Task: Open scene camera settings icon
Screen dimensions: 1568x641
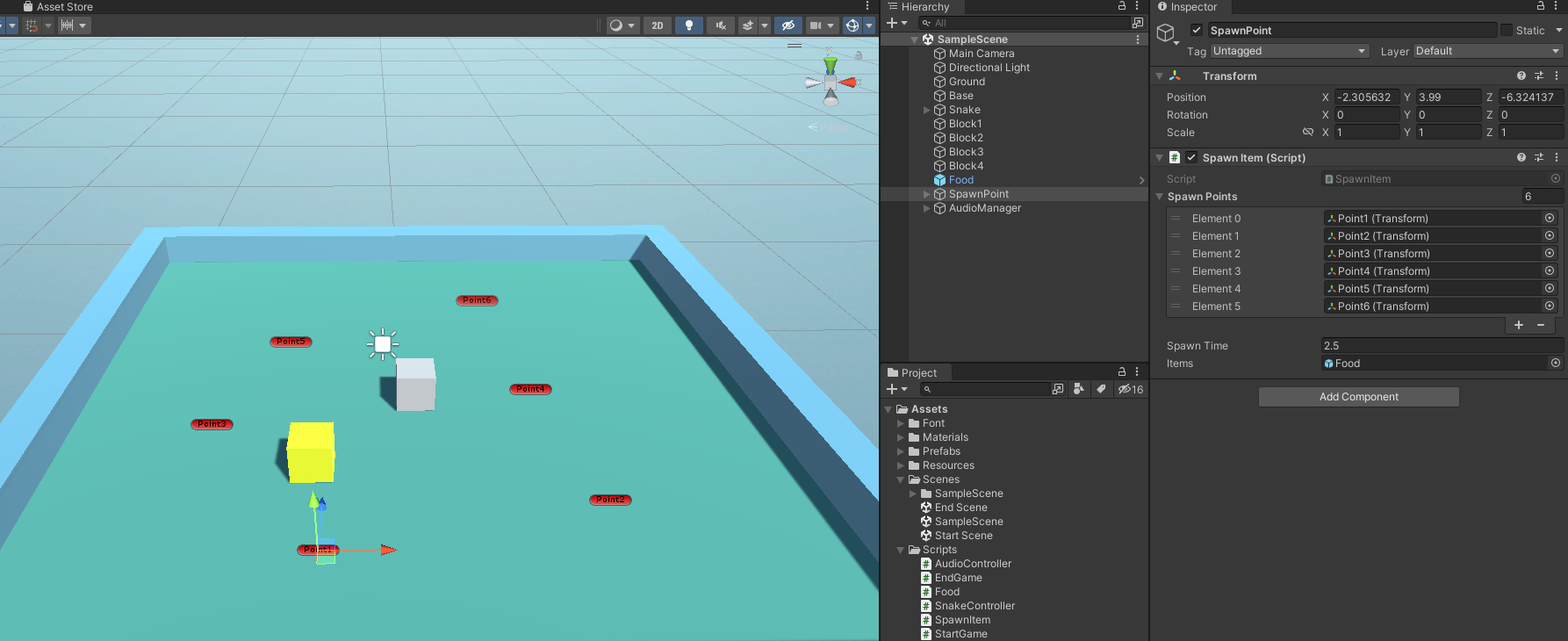Action: click(816, 25)
